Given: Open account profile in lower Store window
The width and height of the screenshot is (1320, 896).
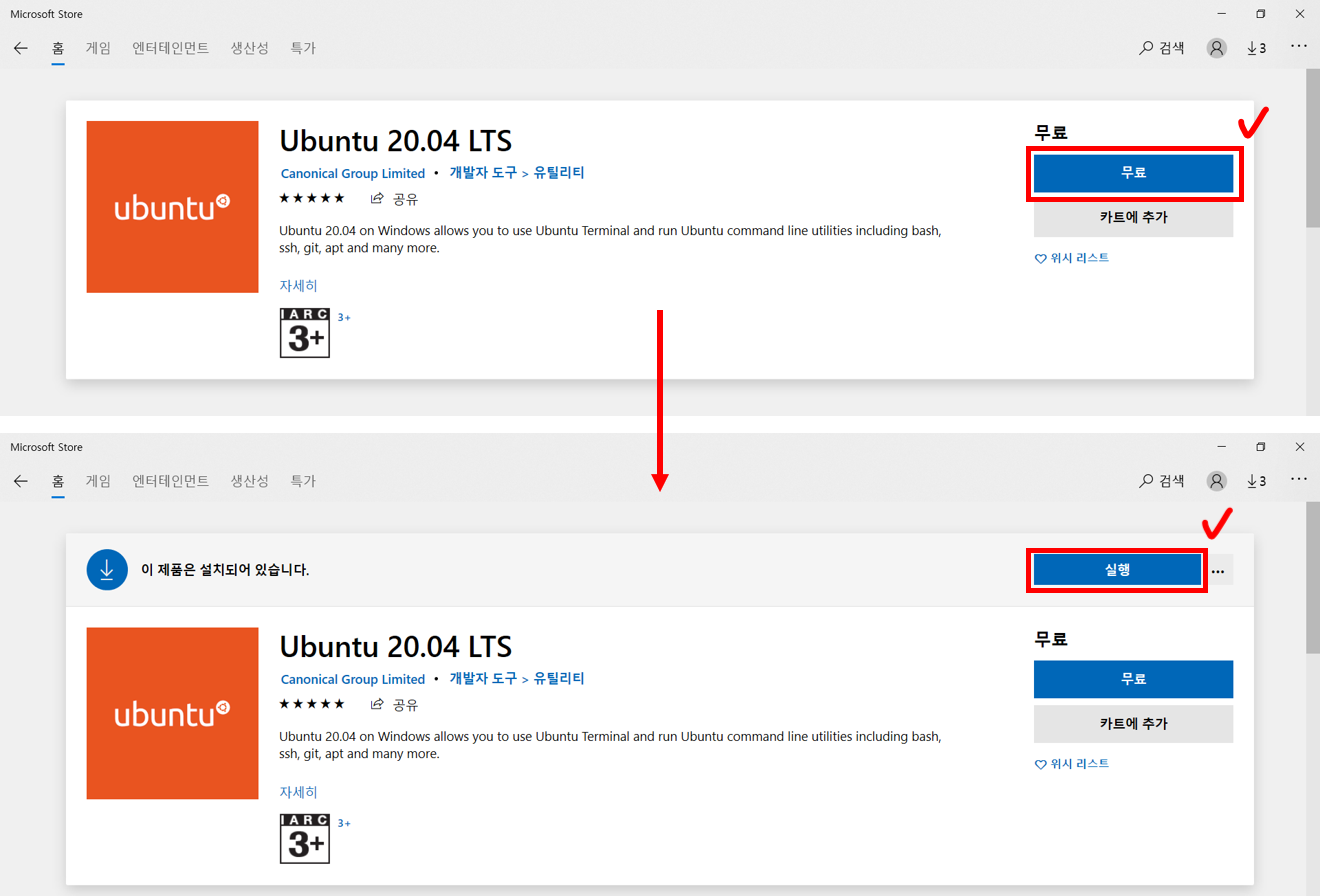Looking at the screenshot, I should 1217,481.
